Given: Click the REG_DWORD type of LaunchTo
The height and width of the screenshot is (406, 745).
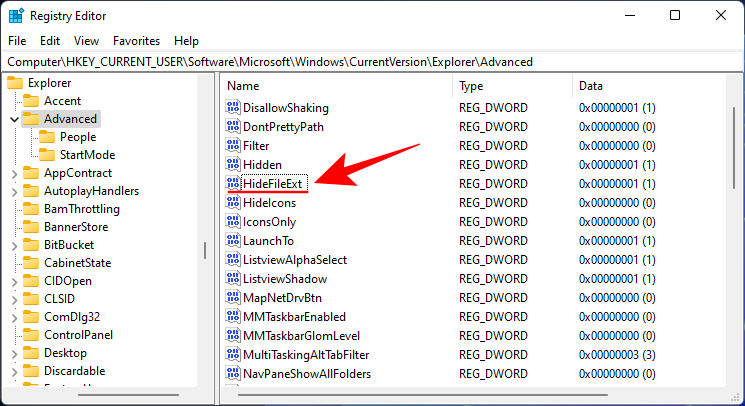Looking at the screenshot, I should [493, 241].
